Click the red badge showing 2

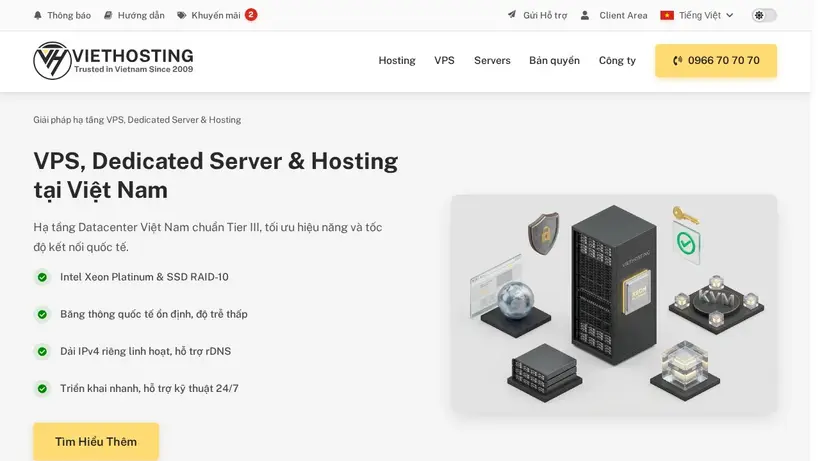point(251,15)
